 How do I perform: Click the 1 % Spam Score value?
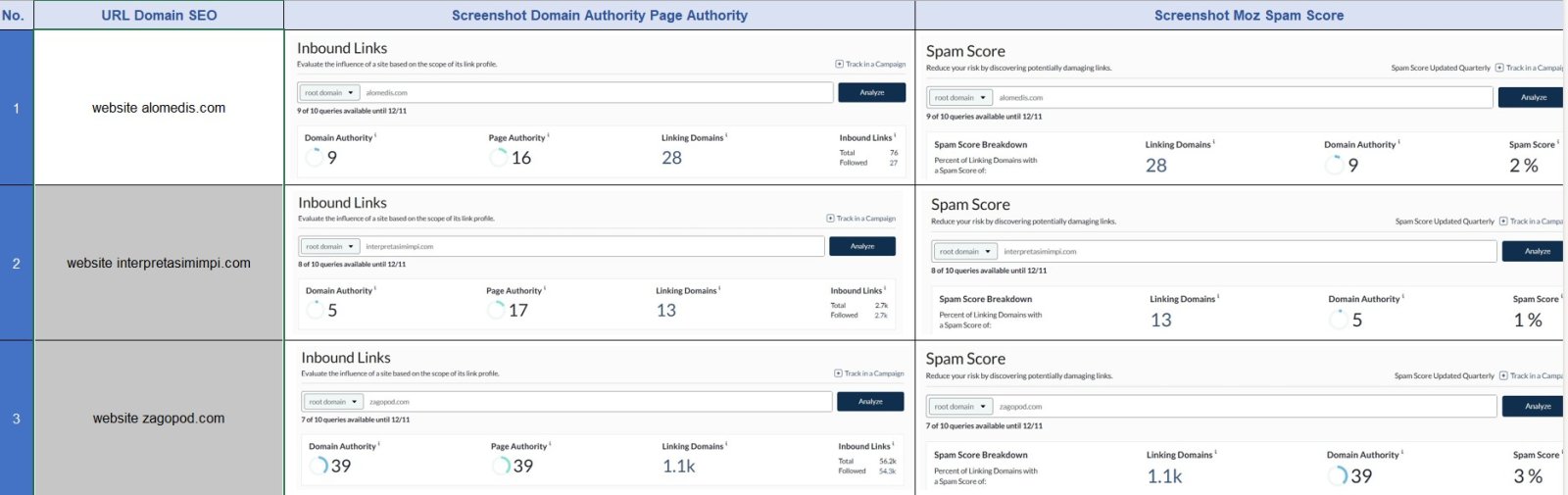pyautogui.click(x=1528, y=321)
